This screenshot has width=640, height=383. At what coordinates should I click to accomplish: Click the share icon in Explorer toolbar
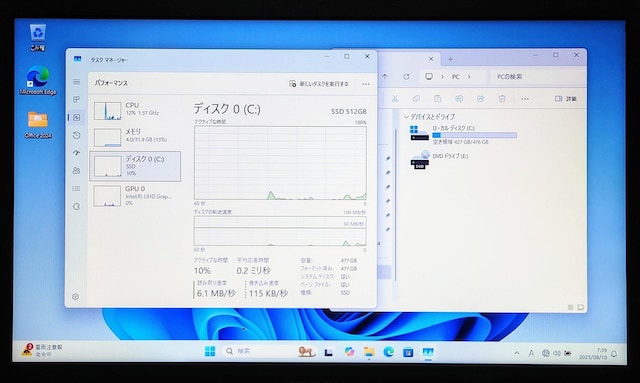click(x=480, y=98)
